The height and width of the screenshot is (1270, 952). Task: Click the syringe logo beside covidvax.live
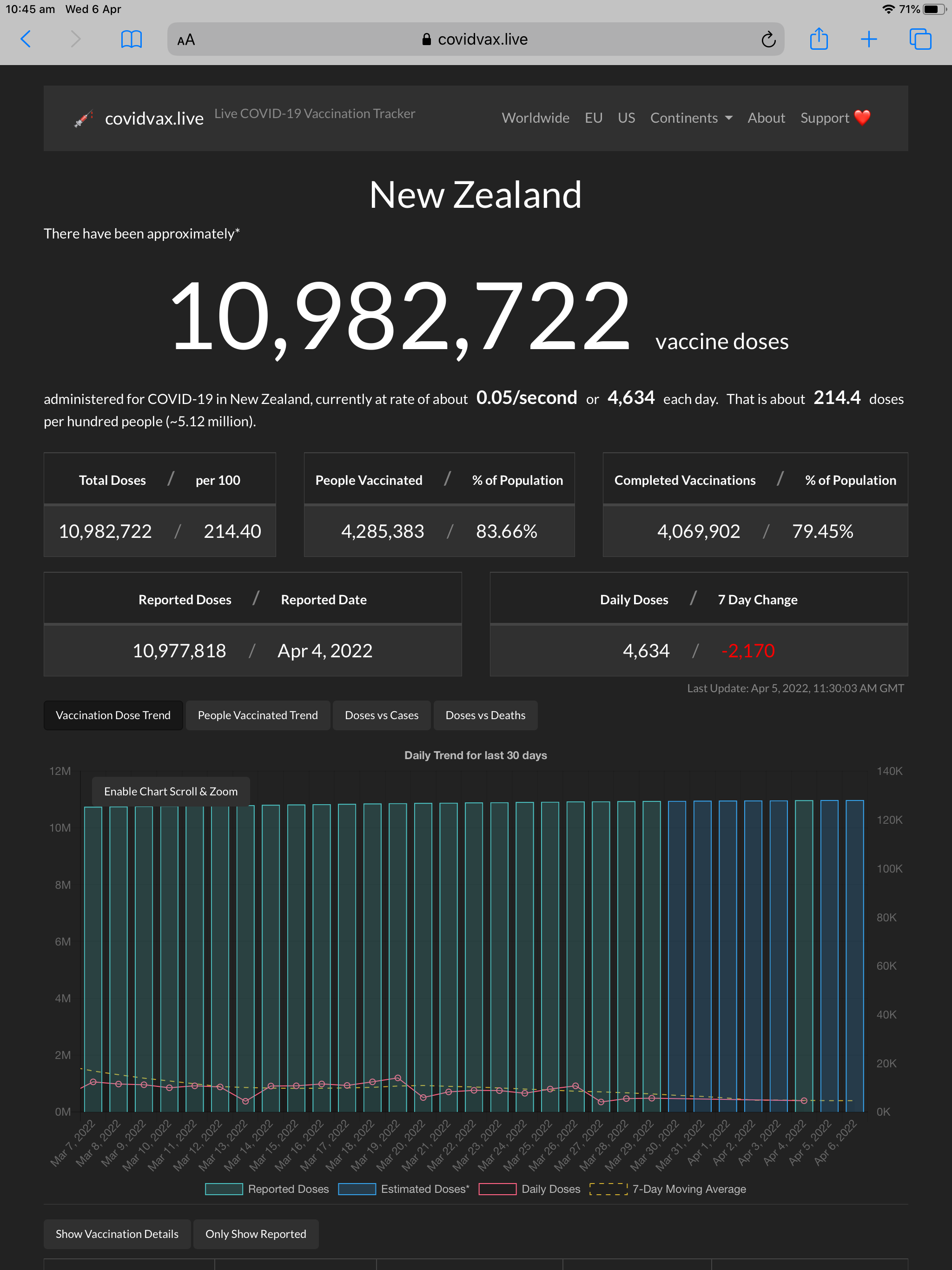click(x=84, y=119)
